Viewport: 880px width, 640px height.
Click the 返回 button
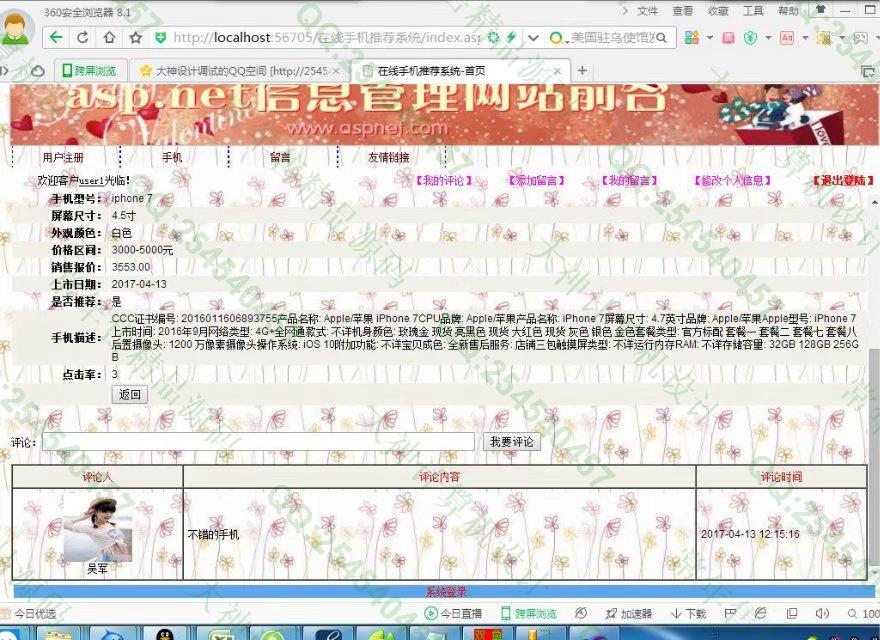[x=130, y=395]
